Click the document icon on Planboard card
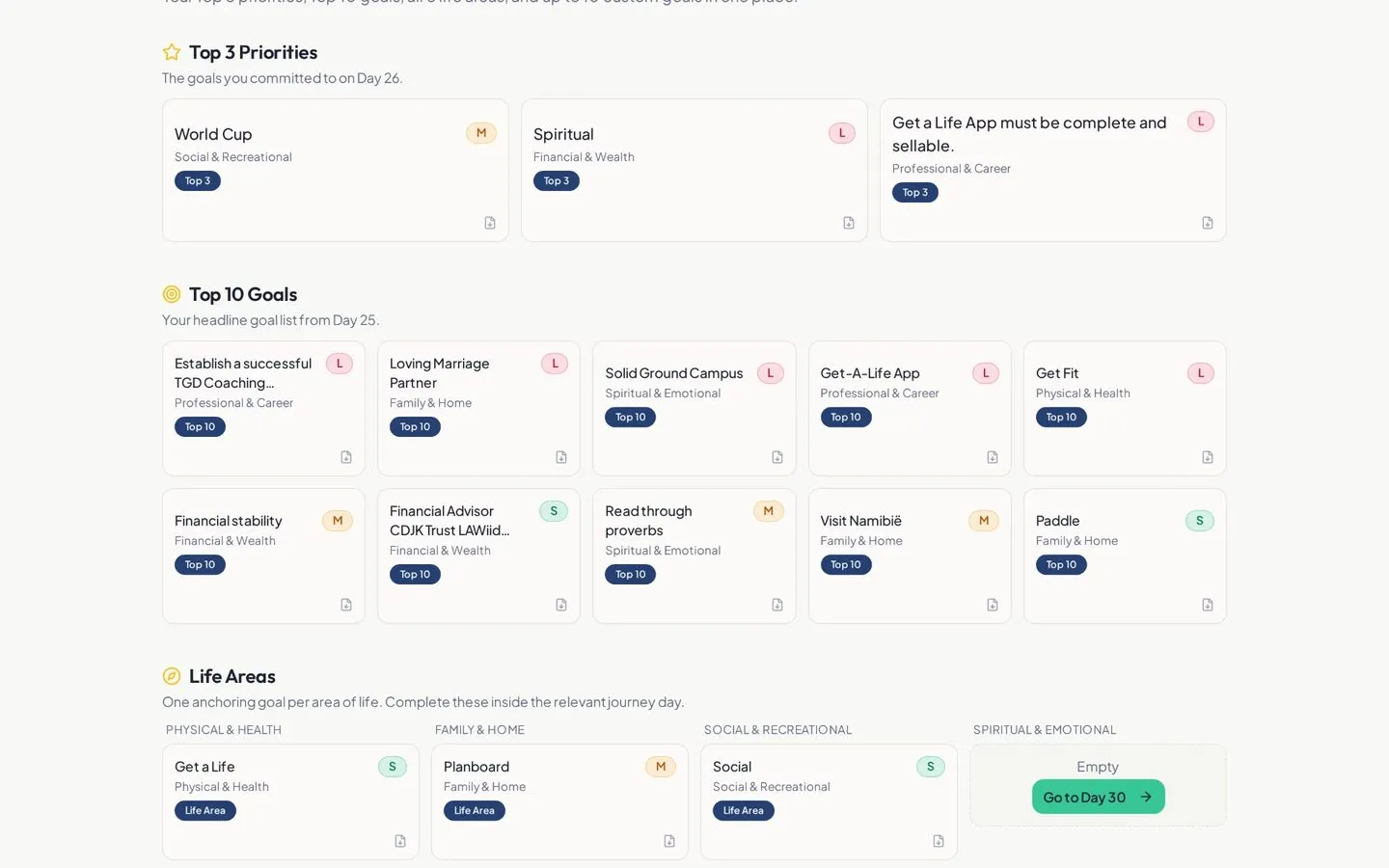This screenshot has height=868, width=1389. tap(669, 841)
